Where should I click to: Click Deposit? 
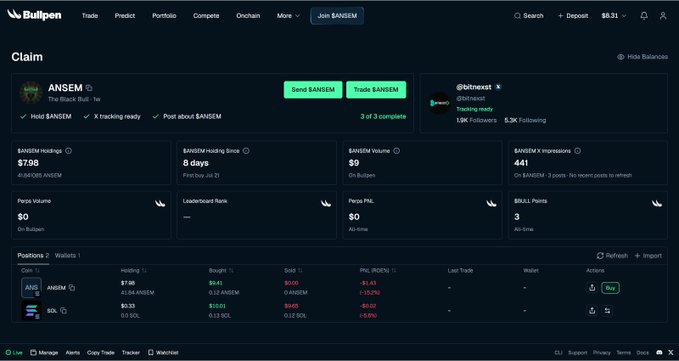coord(573,16)
